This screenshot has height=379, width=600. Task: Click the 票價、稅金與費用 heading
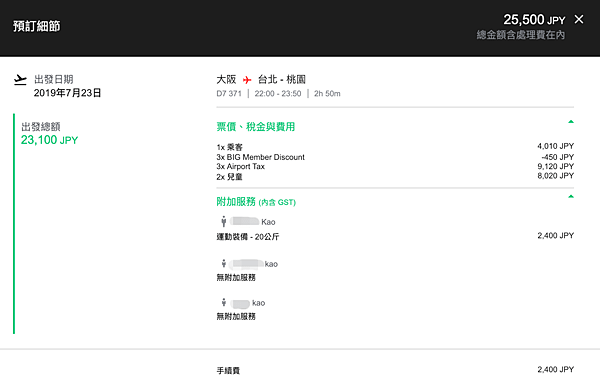(256, 127)
